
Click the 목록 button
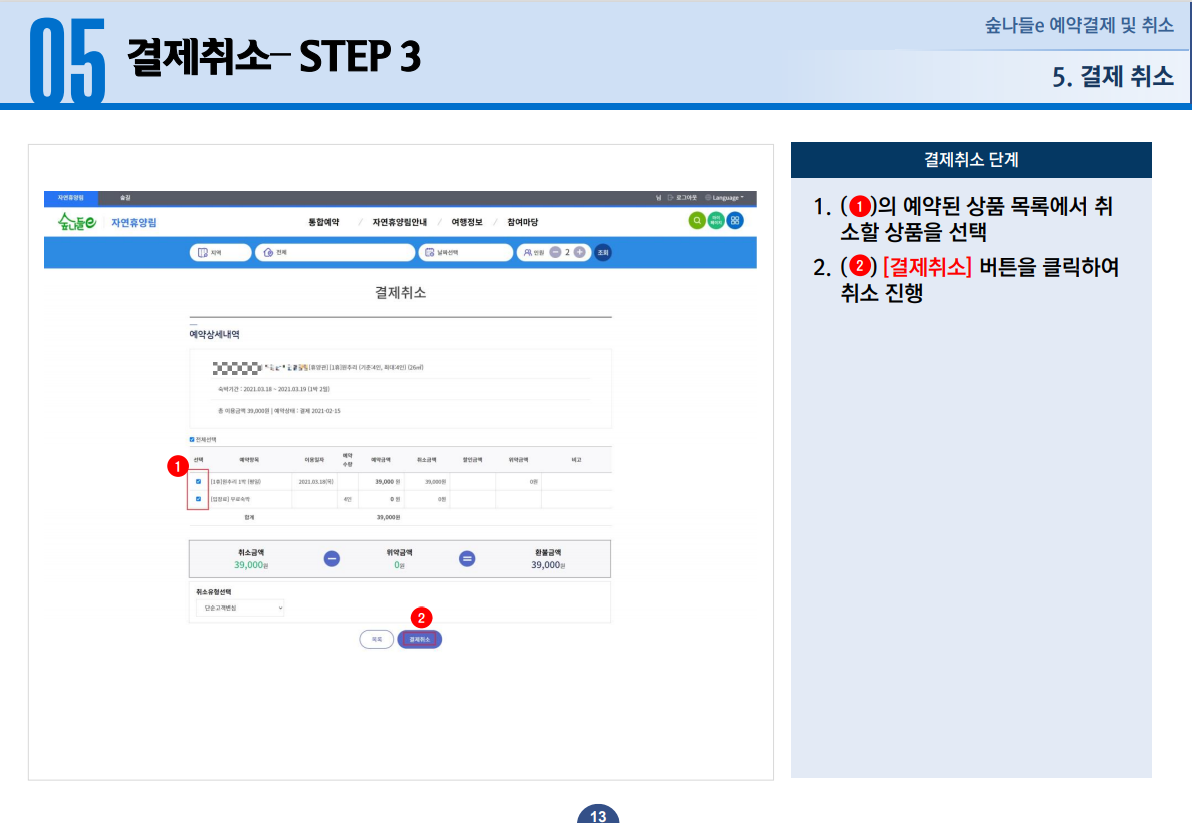(x=376, y=639)
